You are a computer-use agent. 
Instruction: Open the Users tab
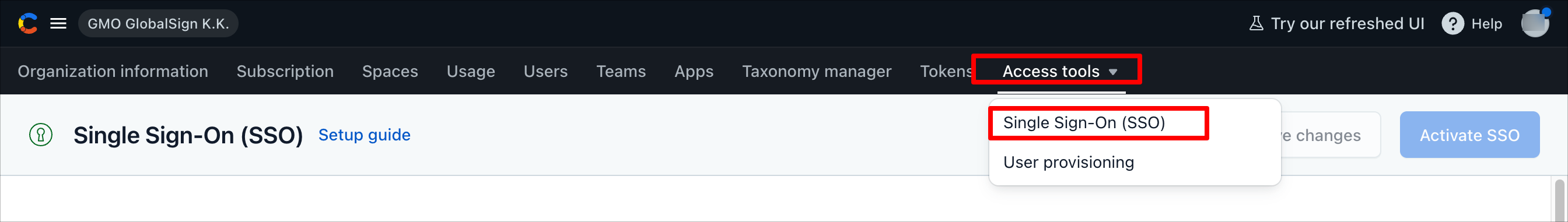tap(545, 71)
